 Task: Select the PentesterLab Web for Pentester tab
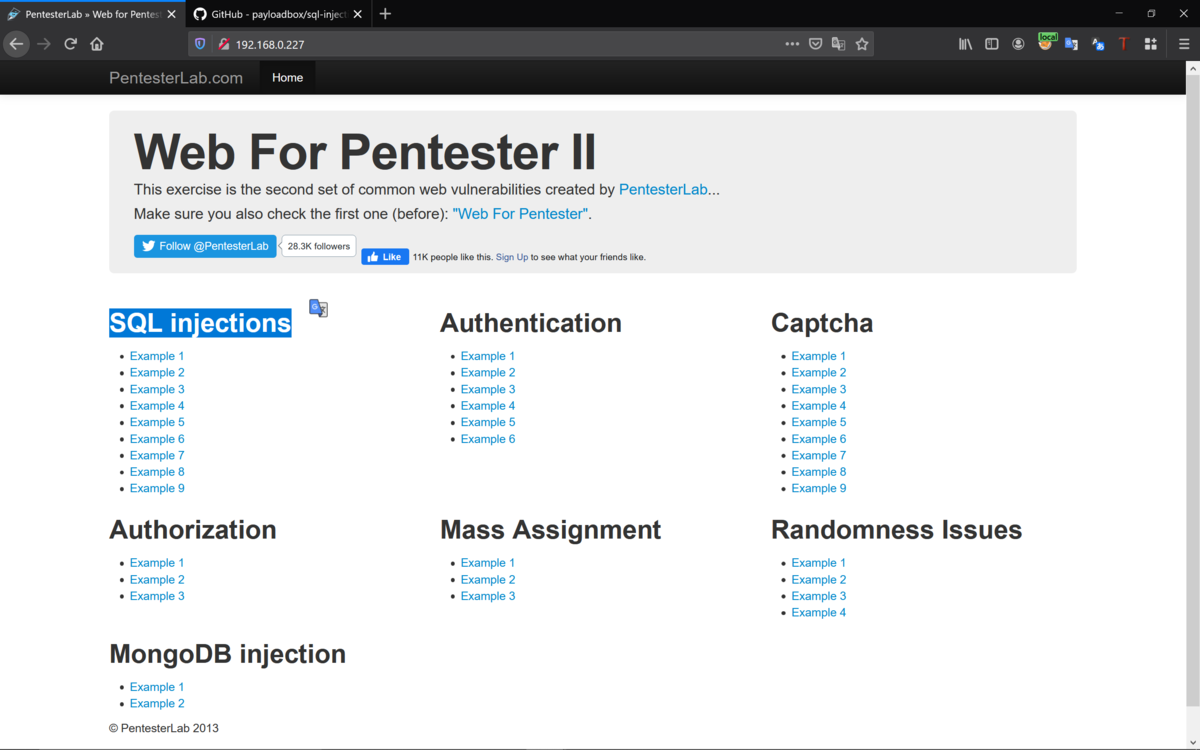pyautogui.click(x=92, y=14)
